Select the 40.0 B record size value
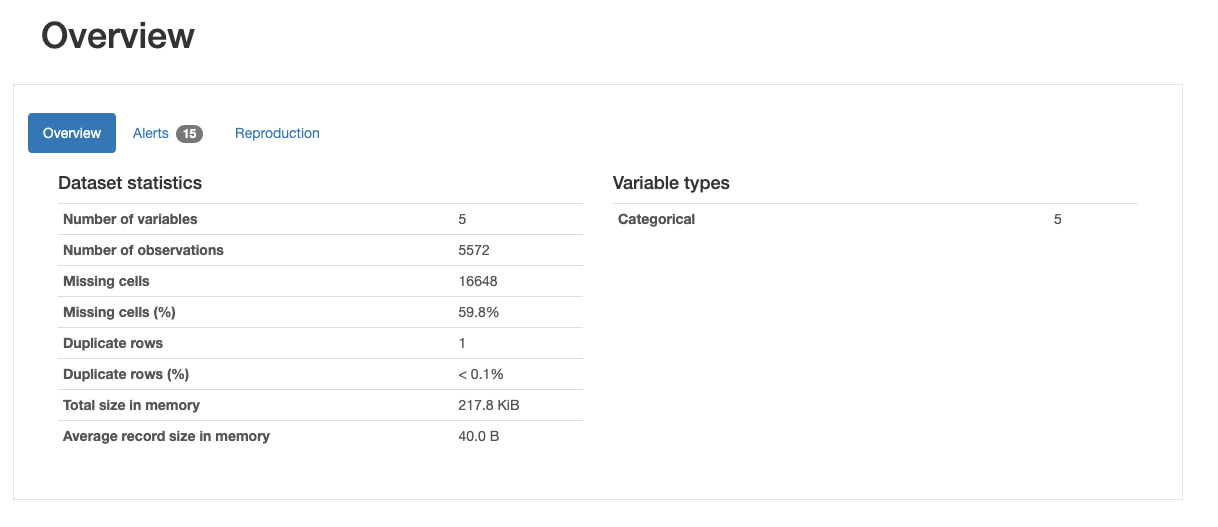 pyautogui.click(x=478, y=436)
